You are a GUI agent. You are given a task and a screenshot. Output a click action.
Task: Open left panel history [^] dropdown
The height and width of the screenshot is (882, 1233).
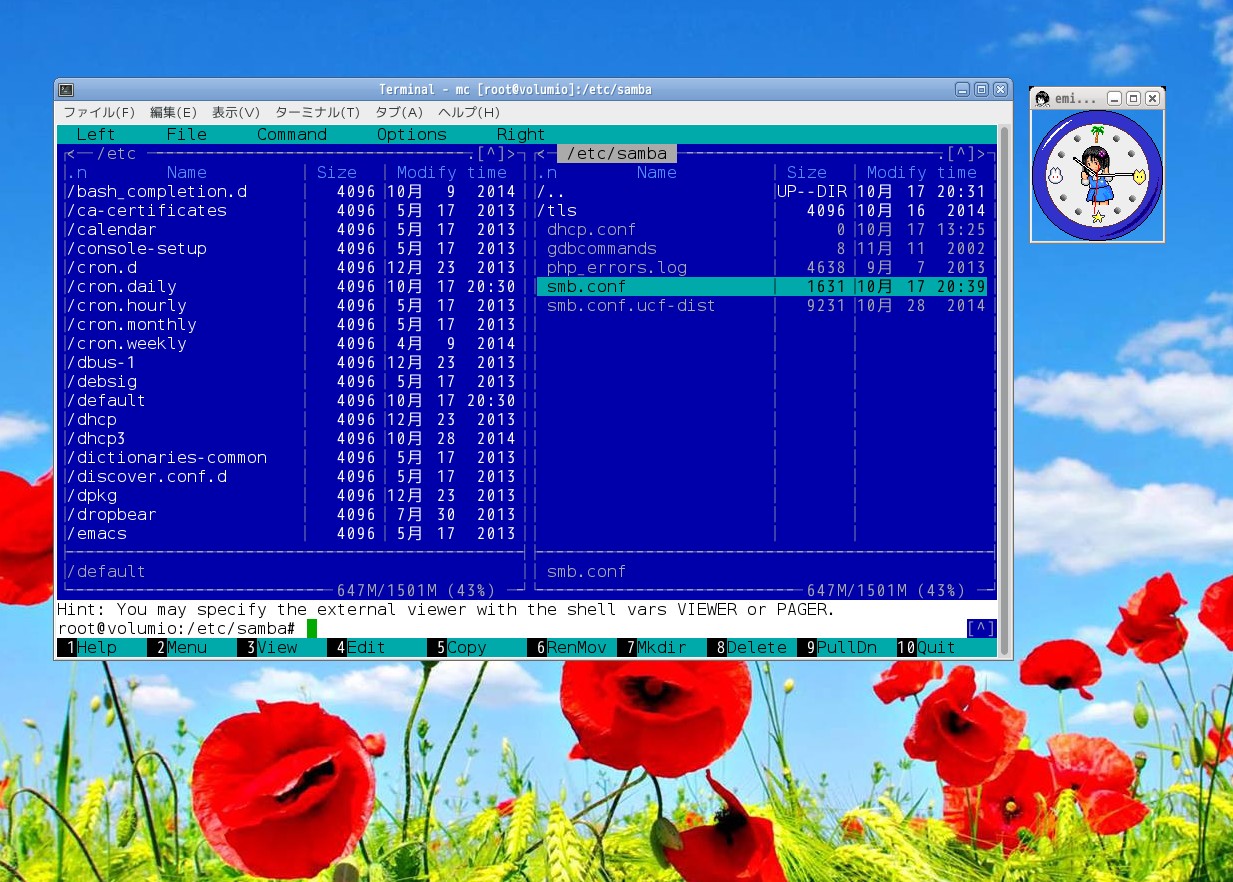point(491,154)
